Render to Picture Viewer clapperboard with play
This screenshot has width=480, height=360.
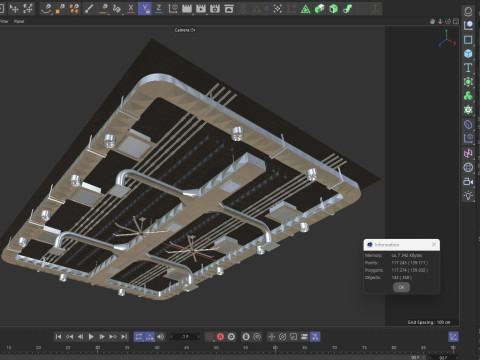(x=201, y=8)
